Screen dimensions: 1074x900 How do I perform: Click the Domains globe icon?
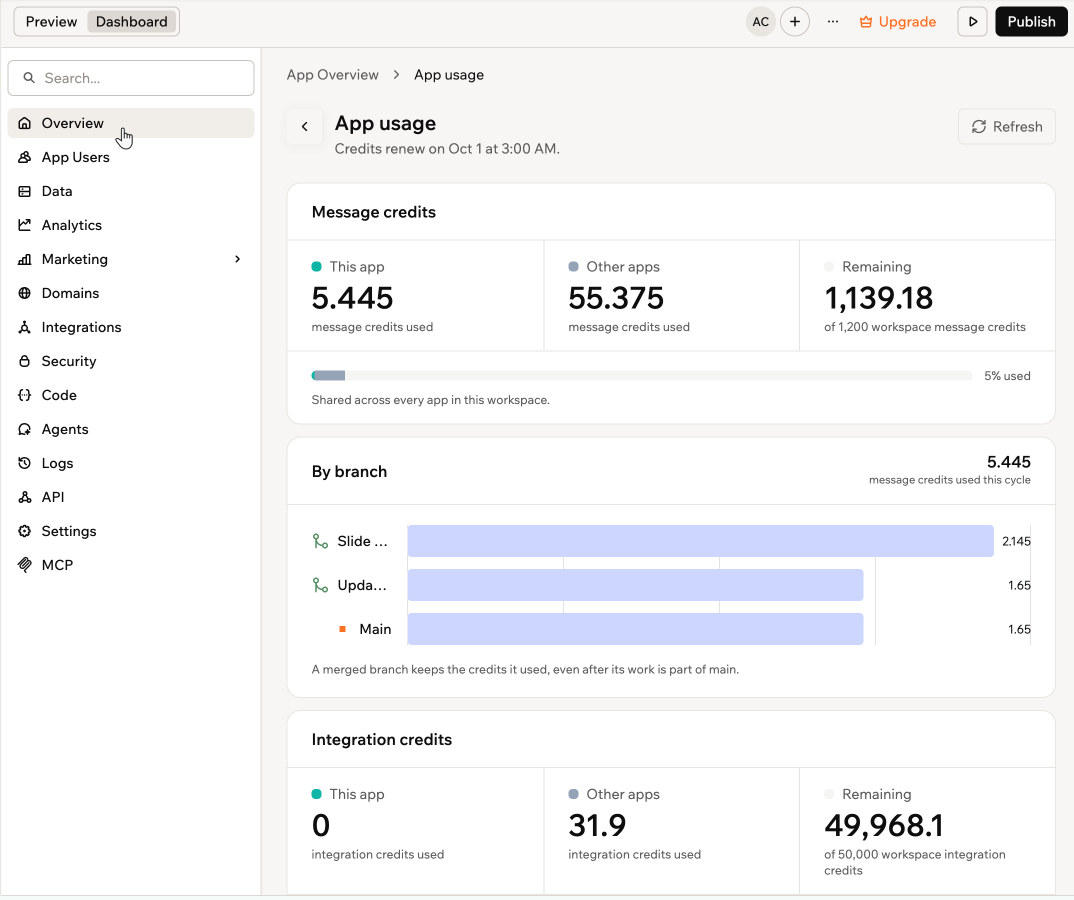(x=25, y=293)
